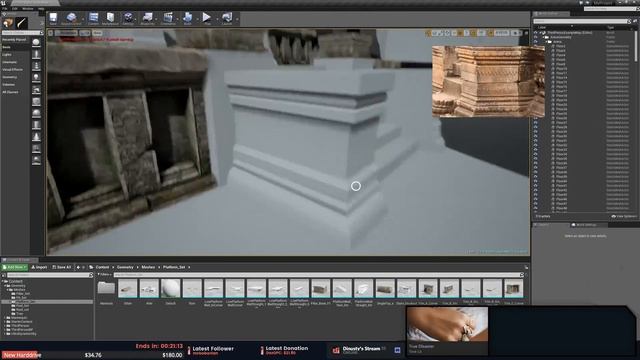Screen dimensions: 640x360
Task: Select the Empty Actor placement icon
Action: [36, 42]
